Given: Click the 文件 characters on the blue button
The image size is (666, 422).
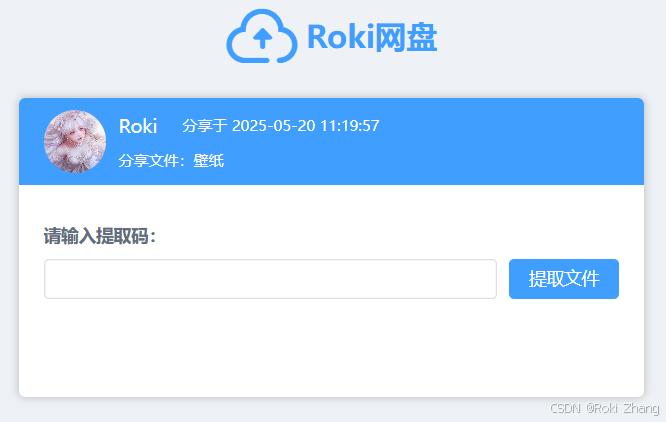Looking at the screenshot, I should coord(582,279).
